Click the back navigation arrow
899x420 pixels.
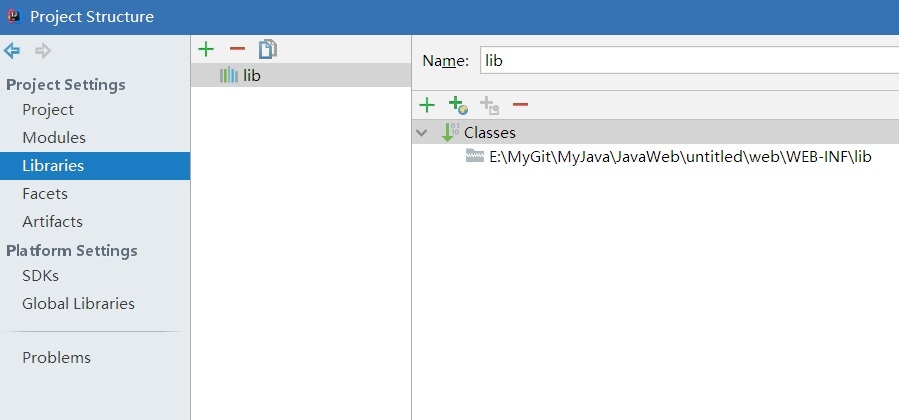click(12, 51)
